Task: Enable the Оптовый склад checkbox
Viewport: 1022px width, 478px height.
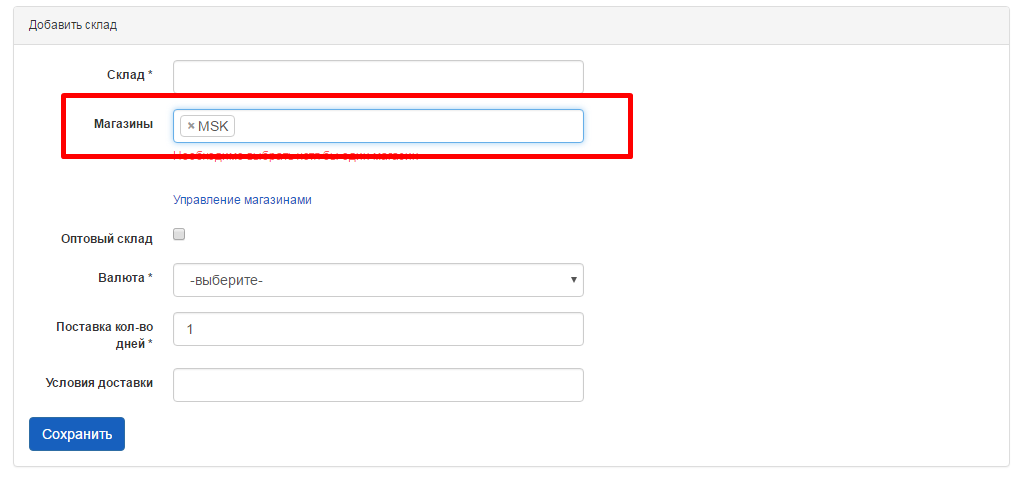Action: coord(179,235)
